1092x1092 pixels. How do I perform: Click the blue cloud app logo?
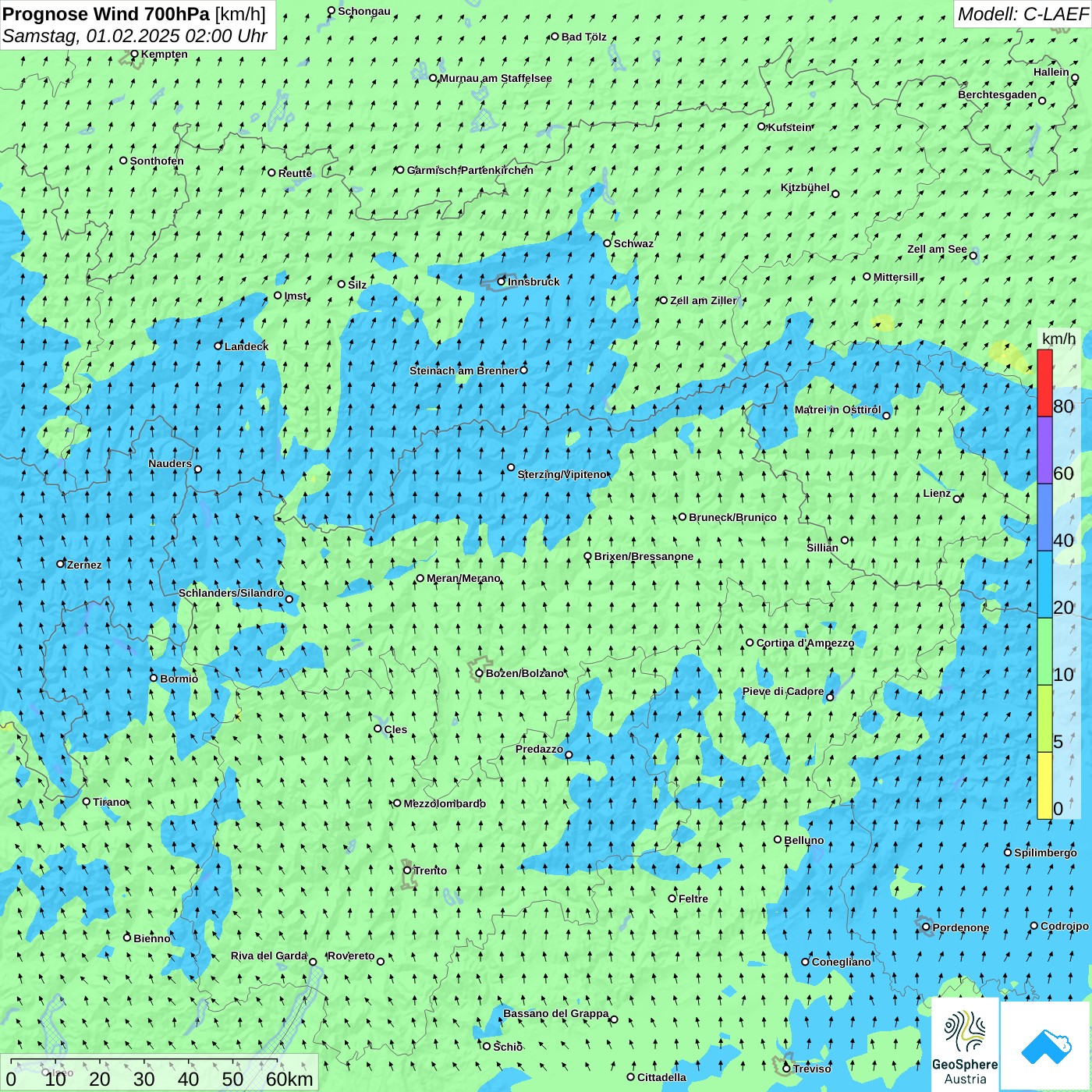pos(1046,1046)
